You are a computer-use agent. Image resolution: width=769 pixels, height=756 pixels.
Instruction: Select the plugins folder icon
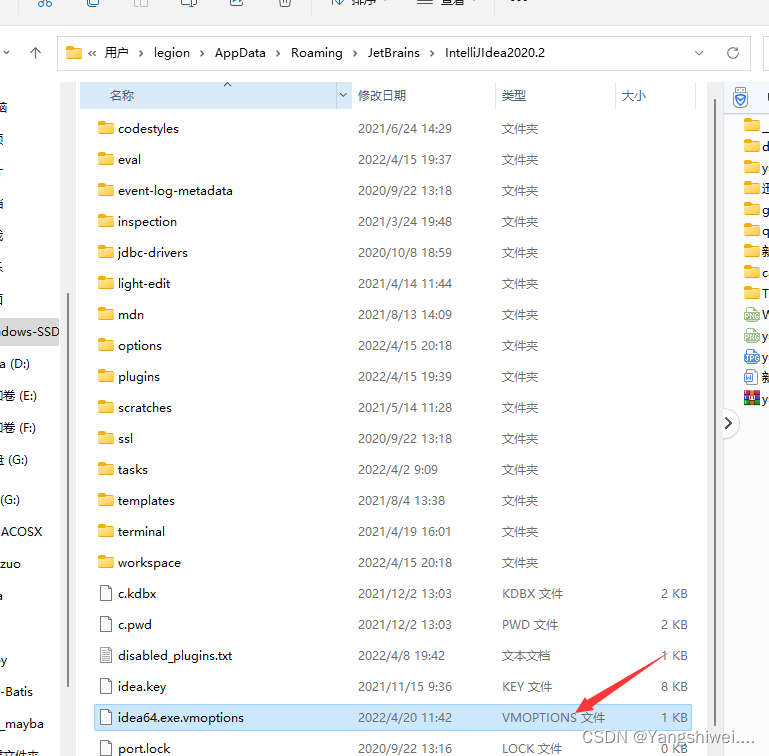(x=105, y=376)
